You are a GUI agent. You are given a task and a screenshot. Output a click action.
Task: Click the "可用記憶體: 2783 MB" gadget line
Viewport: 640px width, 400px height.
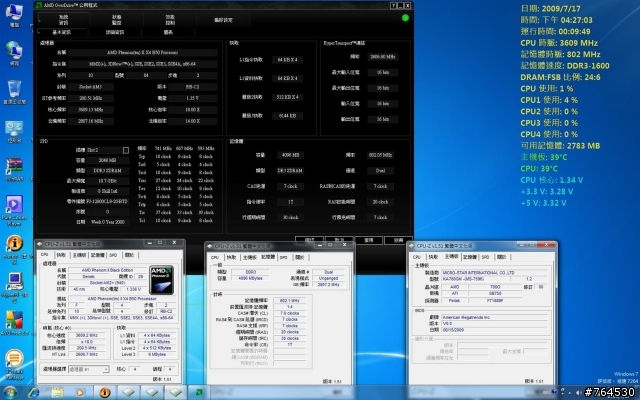click(561, 146)
